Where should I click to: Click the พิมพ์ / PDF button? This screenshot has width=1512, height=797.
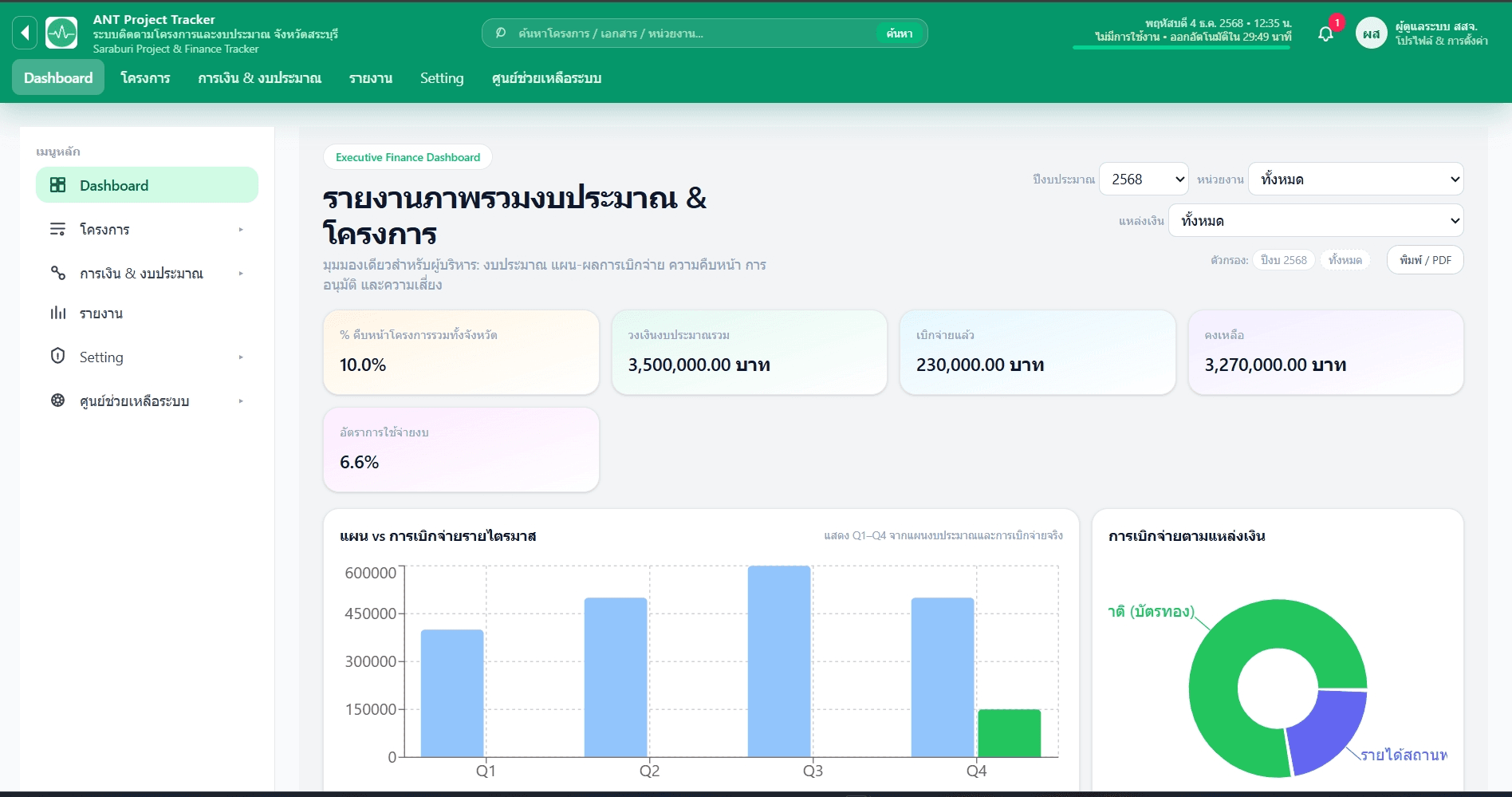[1425, 259]
